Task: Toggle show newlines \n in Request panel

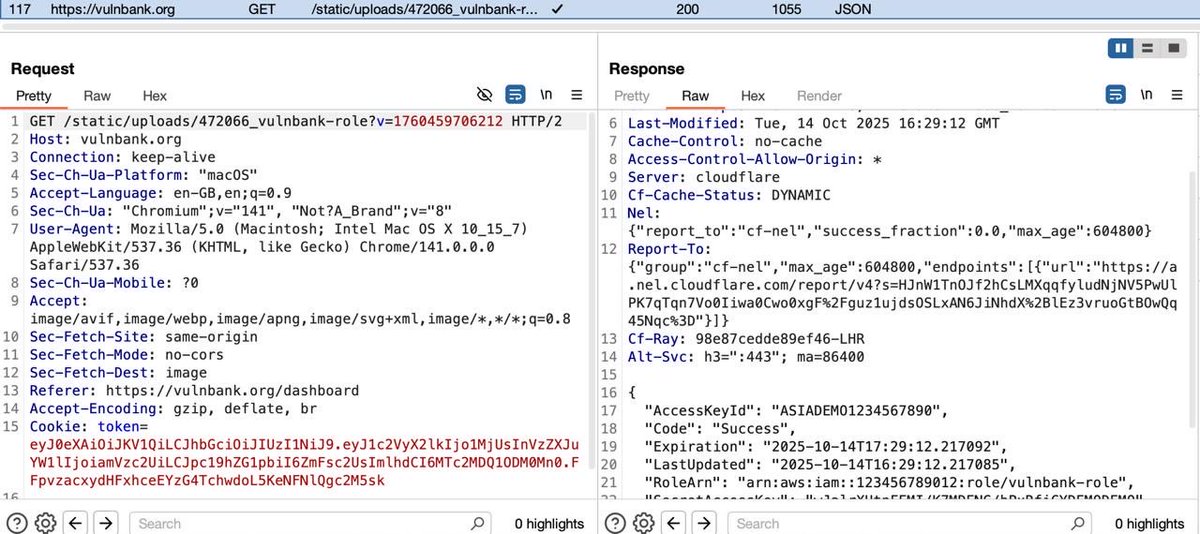Action: coord(546,95)
